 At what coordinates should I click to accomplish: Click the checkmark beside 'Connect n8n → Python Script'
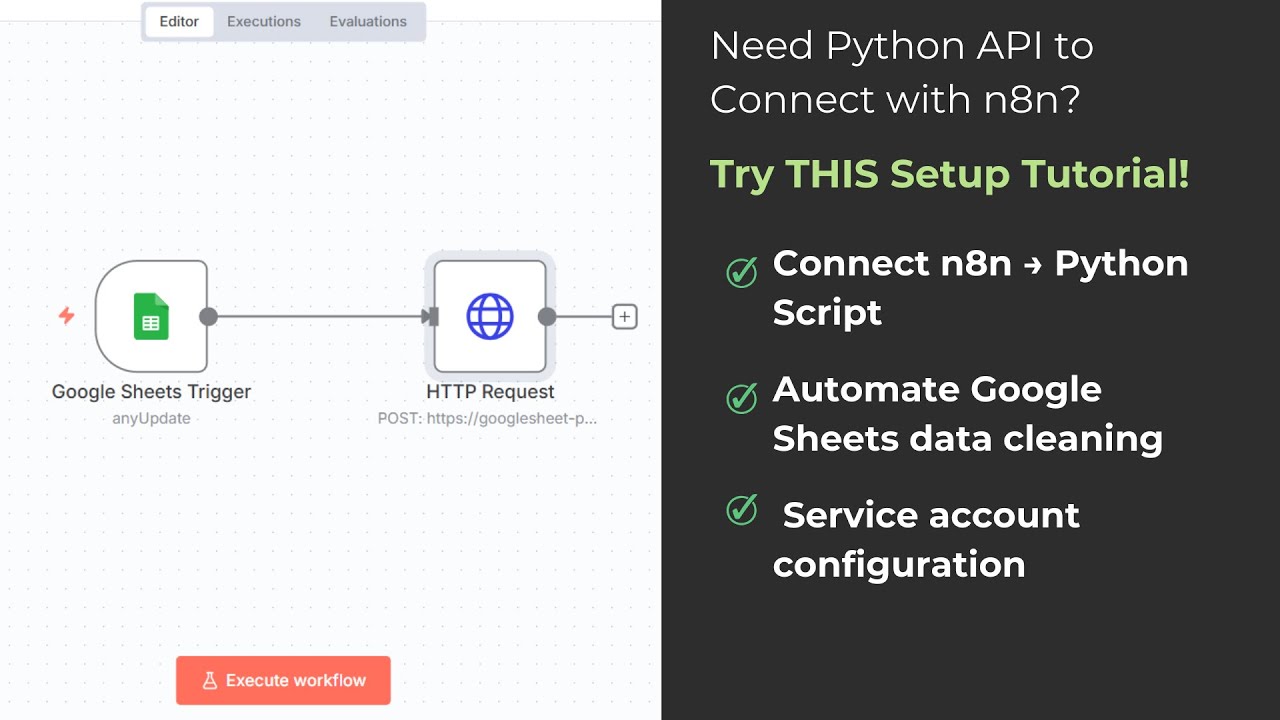tap(741, 271)
